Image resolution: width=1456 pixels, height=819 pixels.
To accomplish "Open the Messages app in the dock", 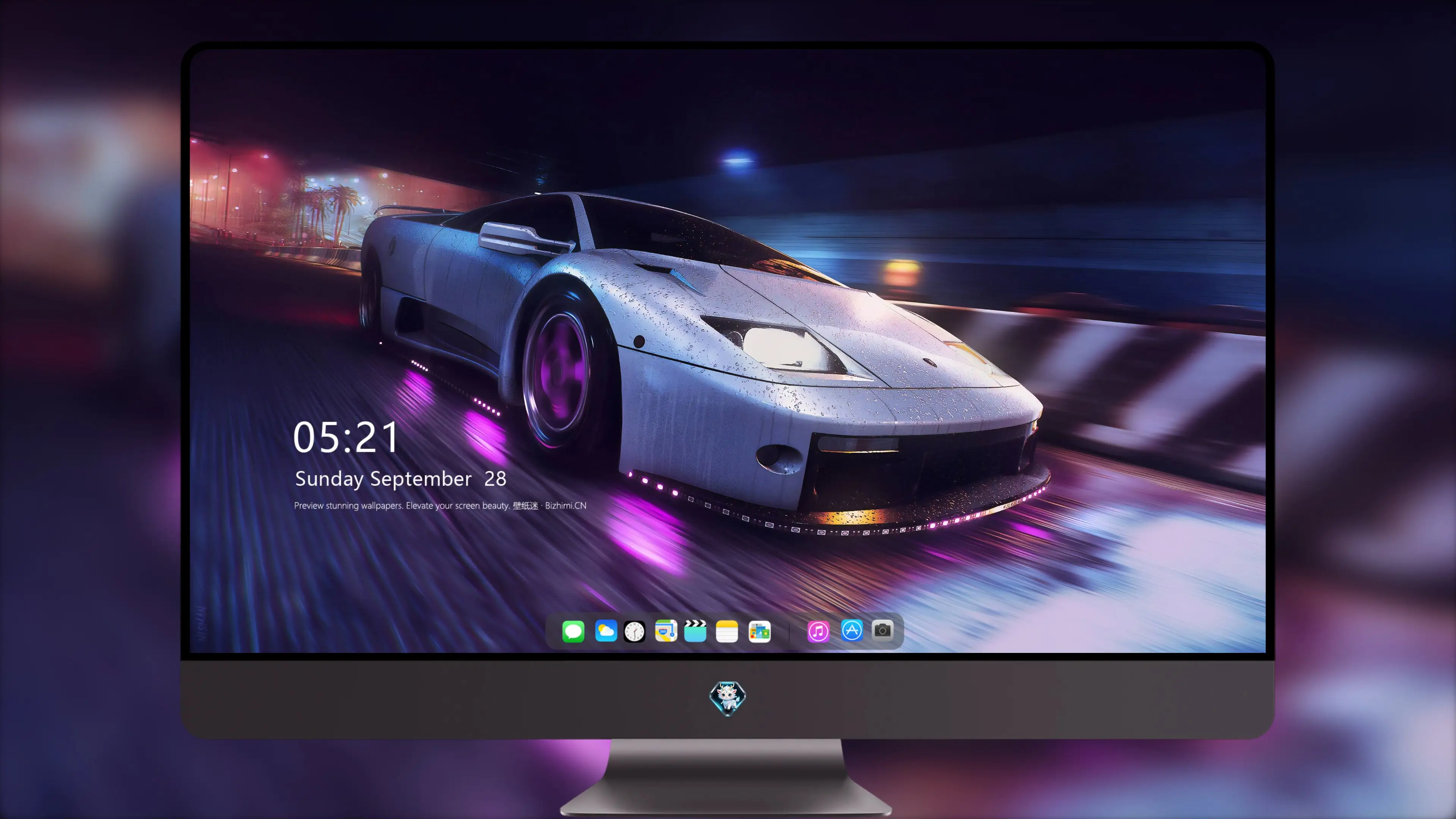I will [x=573, y=631].
